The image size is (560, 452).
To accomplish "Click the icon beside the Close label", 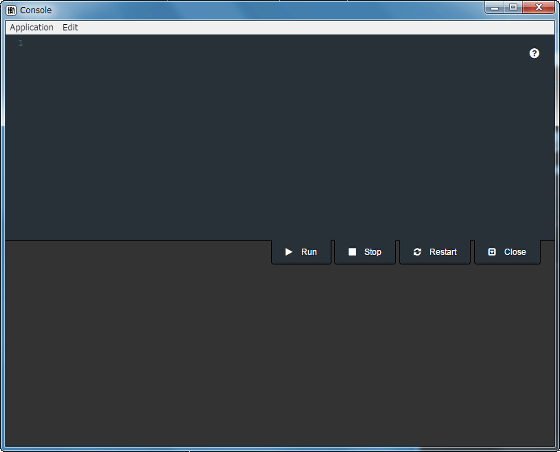I will (492, 252).
